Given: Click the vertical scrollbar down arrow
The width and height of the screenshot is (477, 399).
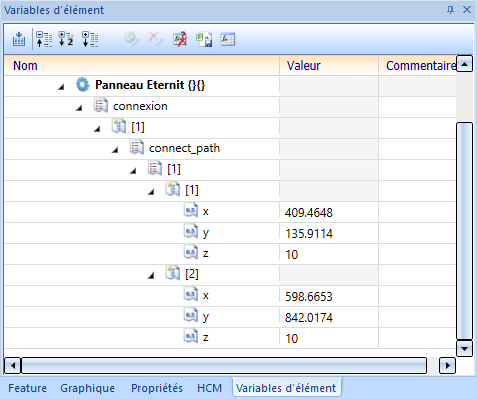Looking at the screenshot, I should point(464,349).
